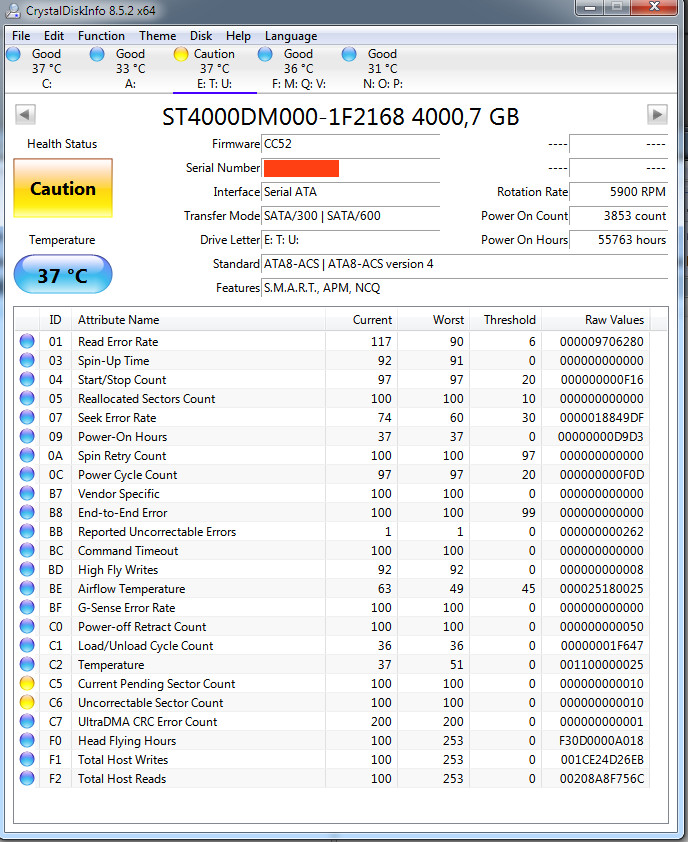Click status orb of Airflow Temperature row
Image resolution: width=688 pixels, height=842 pixels.
pos(27,589)
